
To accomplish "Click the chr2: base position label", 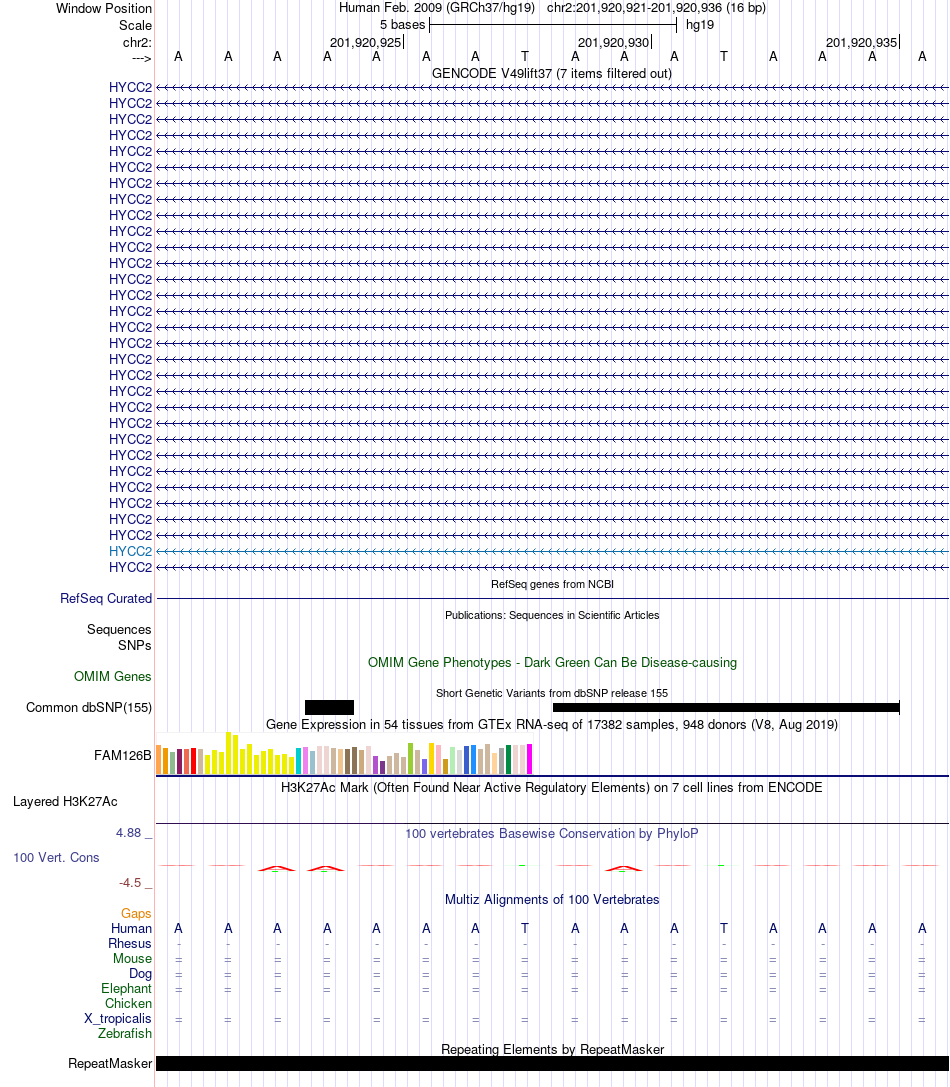I will pos(137,42).
